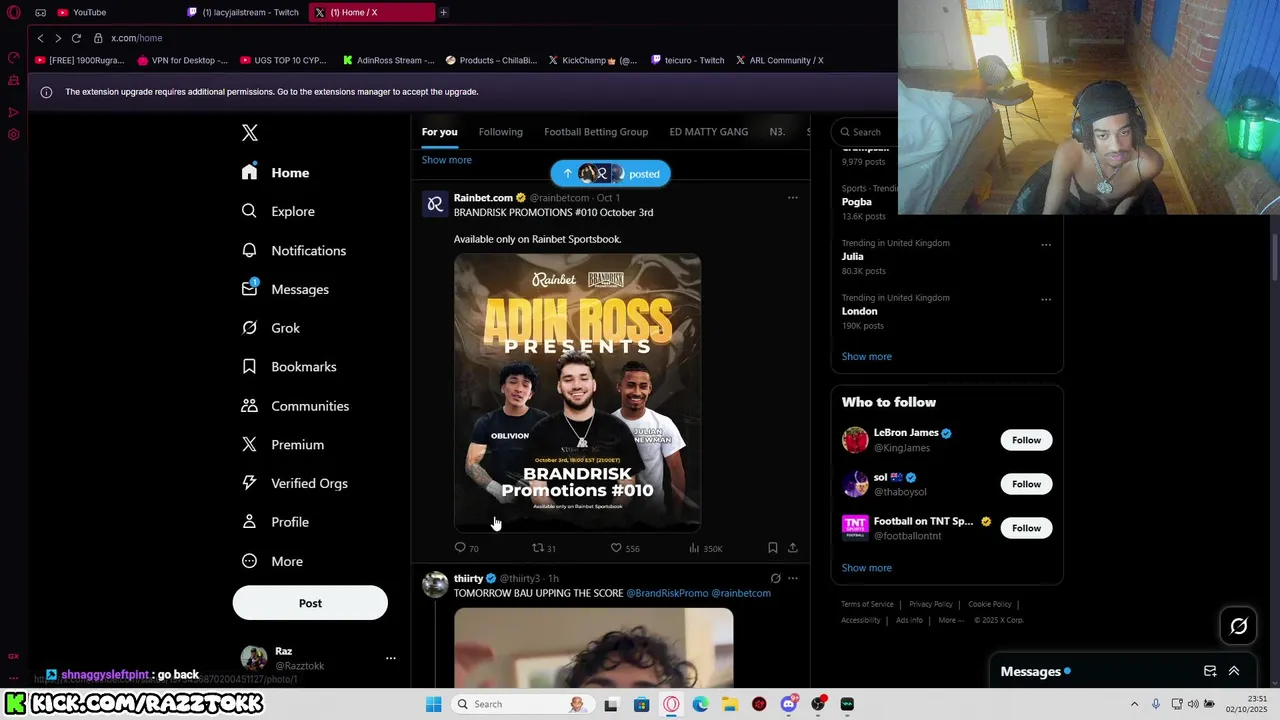Open Verified Orgs in the navigation

point(295,483)
